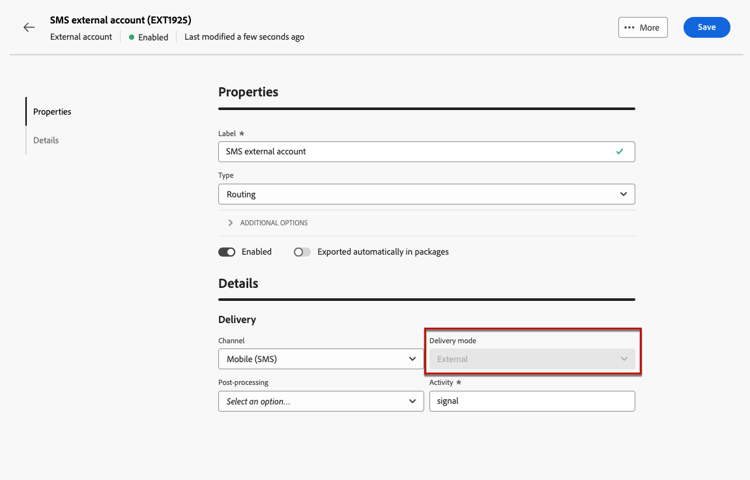750x480 pixels.
Task: Click the Activity input field
Action: 532,401
